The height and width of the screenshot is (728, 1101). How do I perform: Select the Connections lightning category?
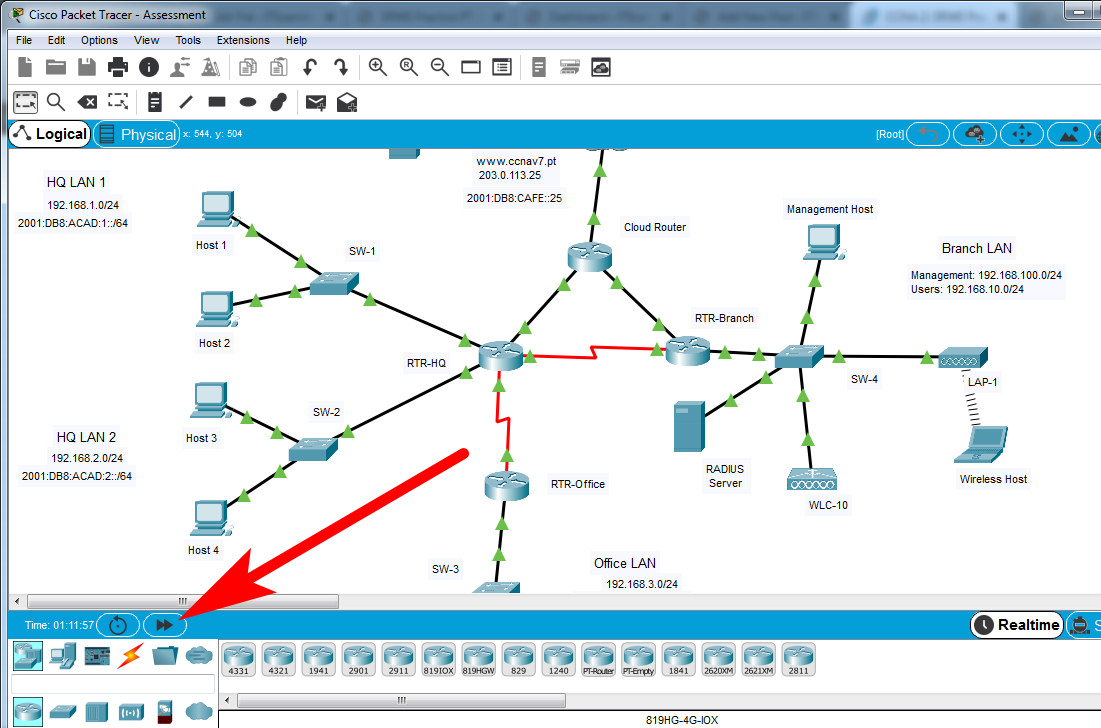point(131,656)
